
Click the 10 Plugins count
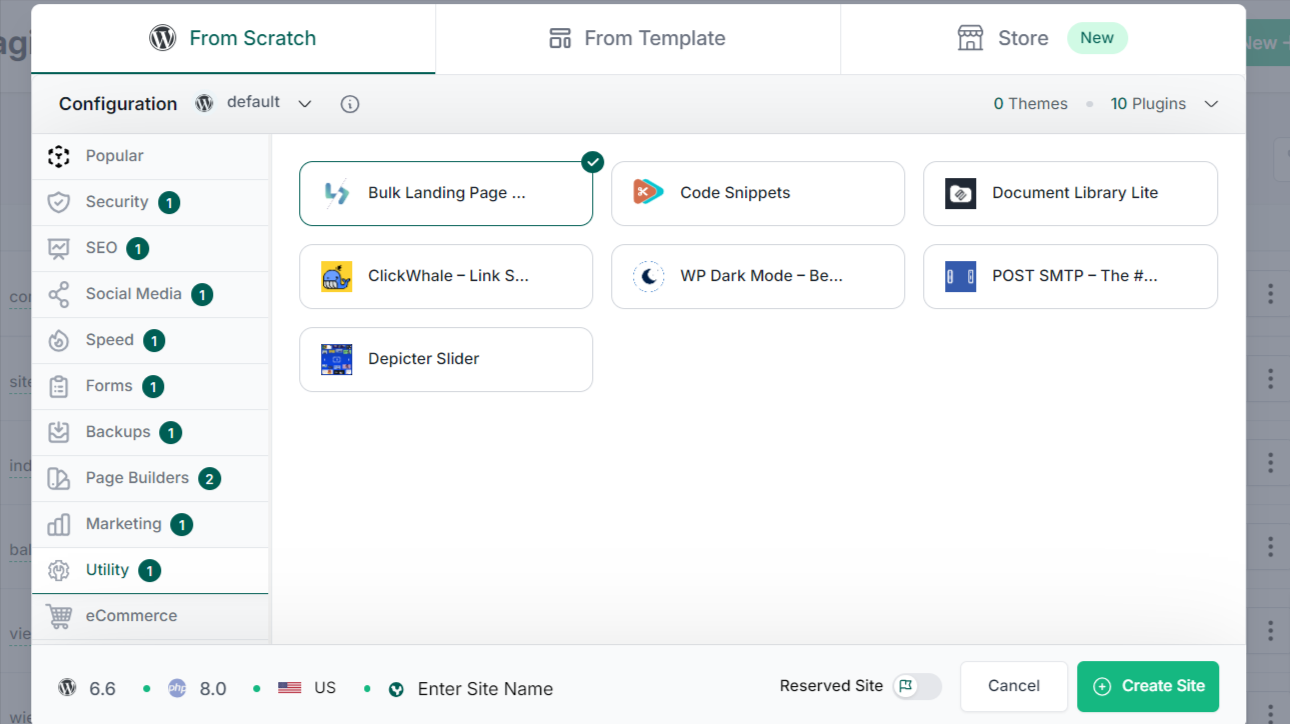(1148, 104)
